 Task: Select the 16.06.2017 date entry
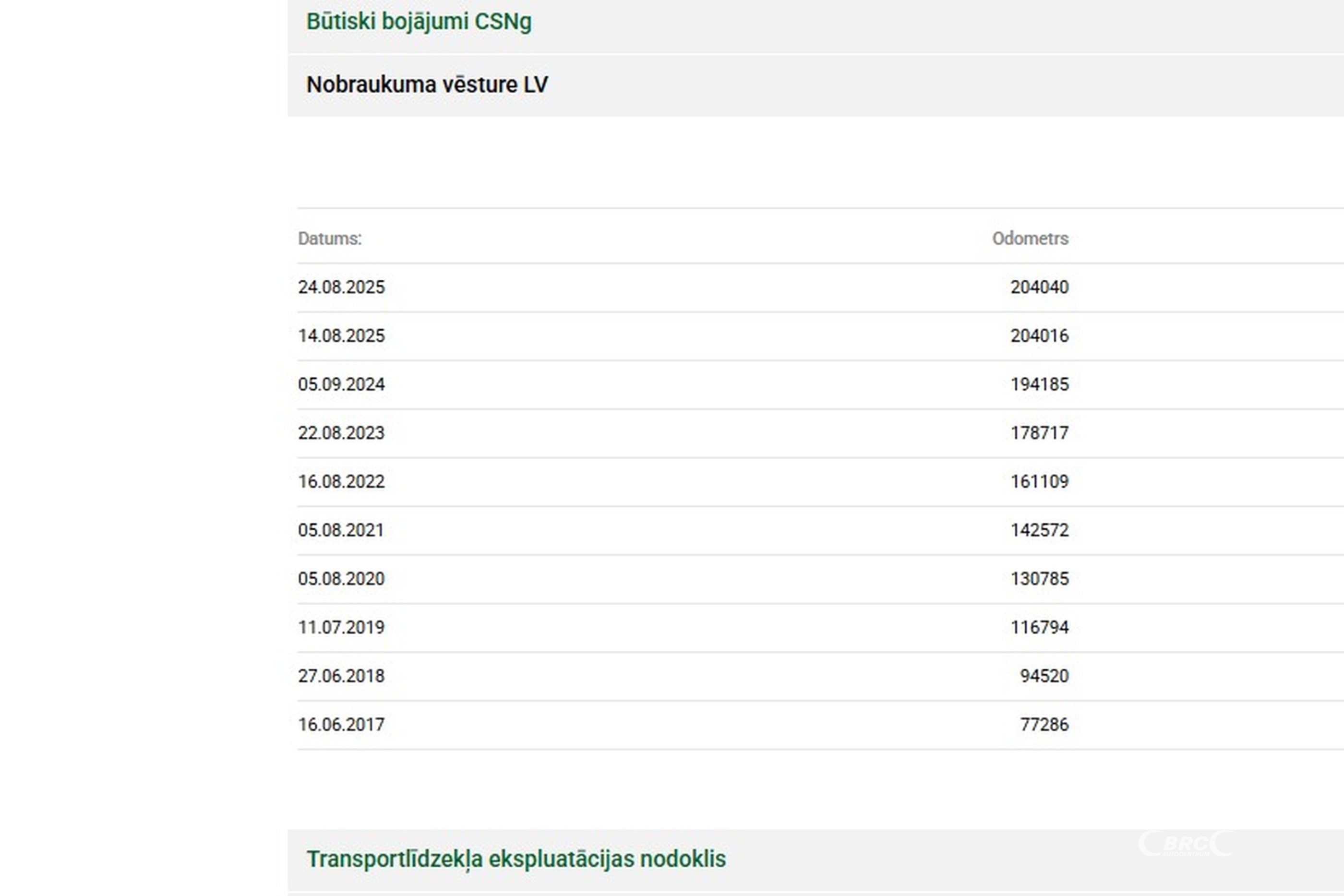341,724
